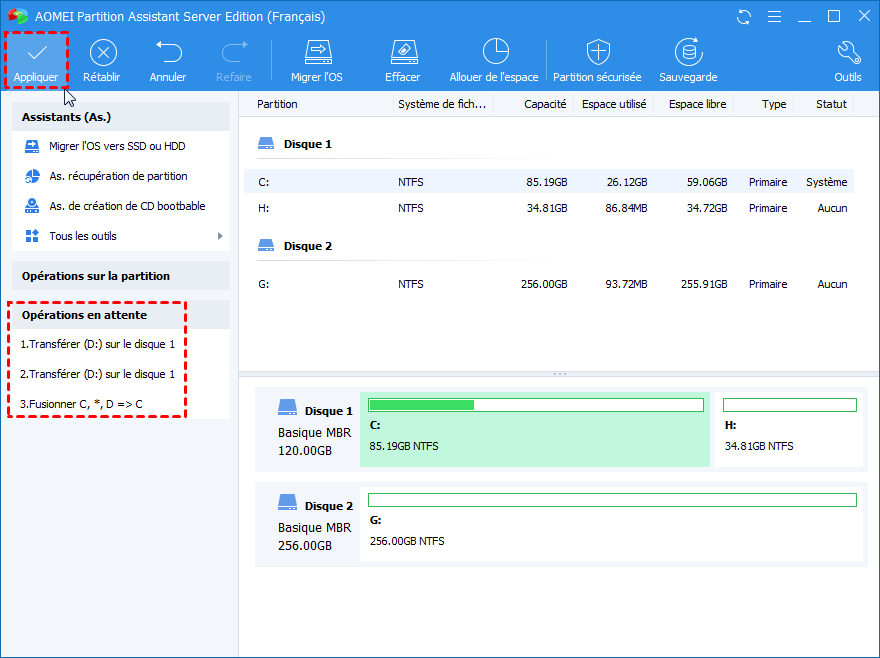880x658 pixels.
Task: Select the H: partition row in list
Action: [x=550, y=208]
